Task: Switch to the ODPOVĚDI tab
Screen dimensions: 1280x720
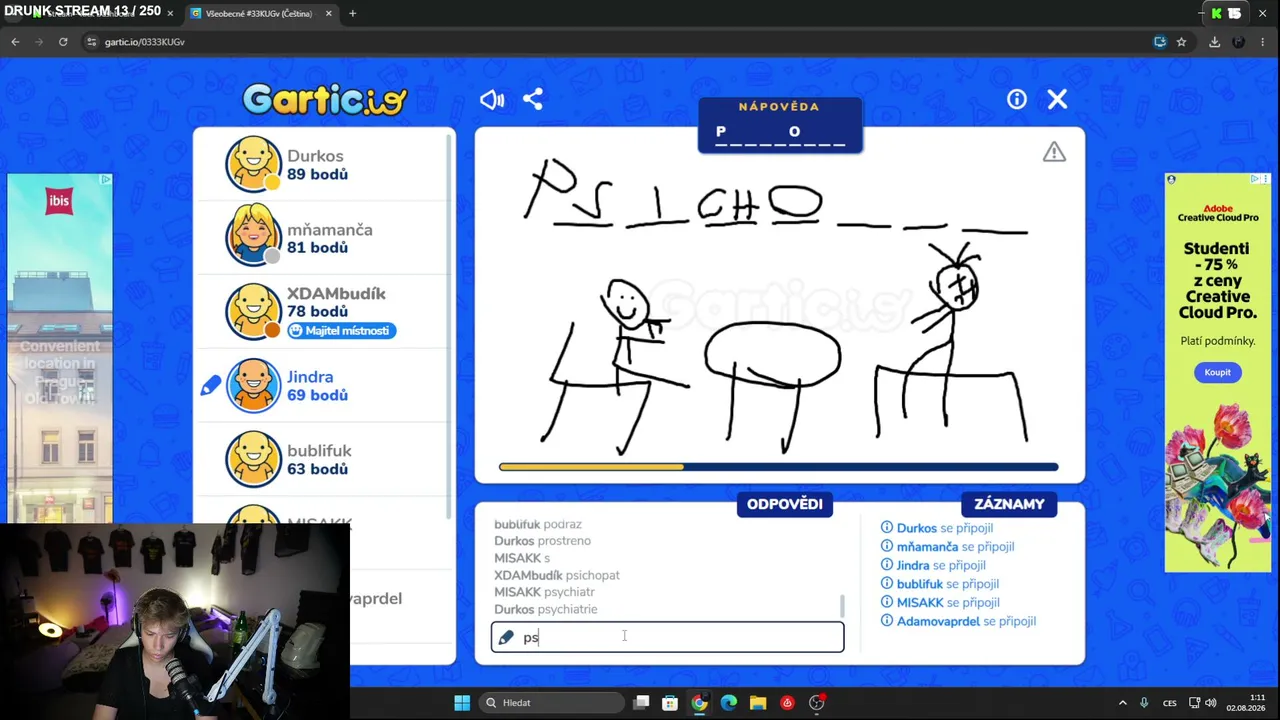Action: click(785, 504)
